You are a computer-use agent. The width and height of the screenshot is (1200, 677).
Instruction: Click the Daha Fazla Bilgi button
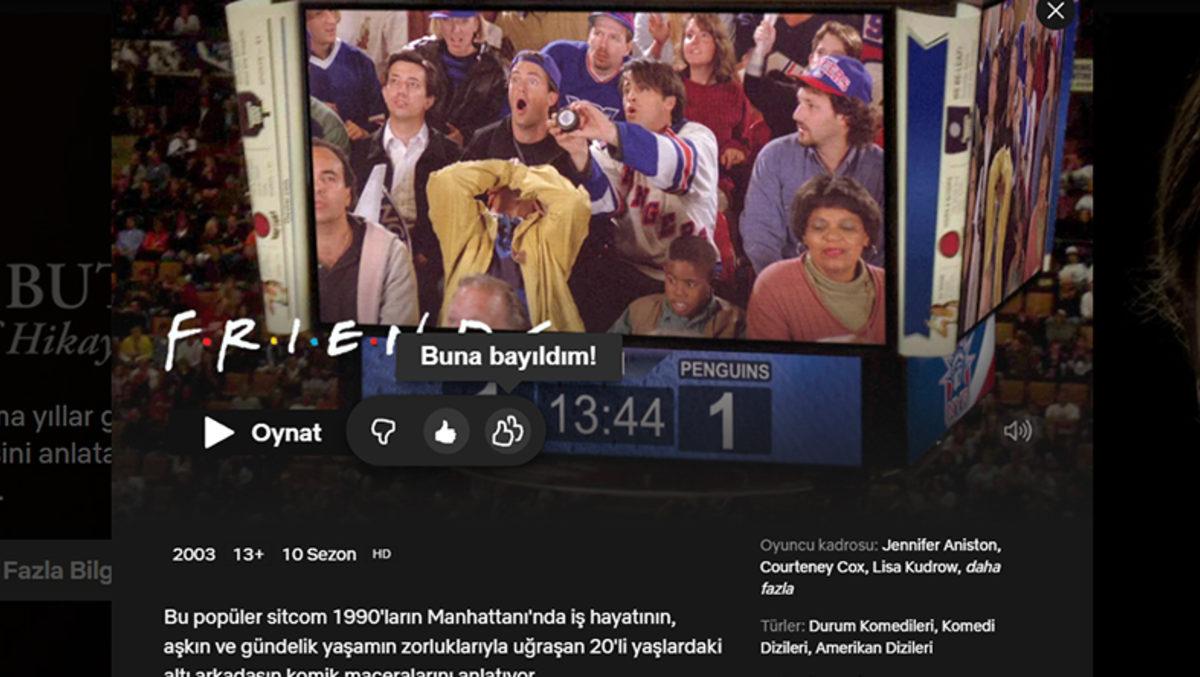tap(55, 572)
